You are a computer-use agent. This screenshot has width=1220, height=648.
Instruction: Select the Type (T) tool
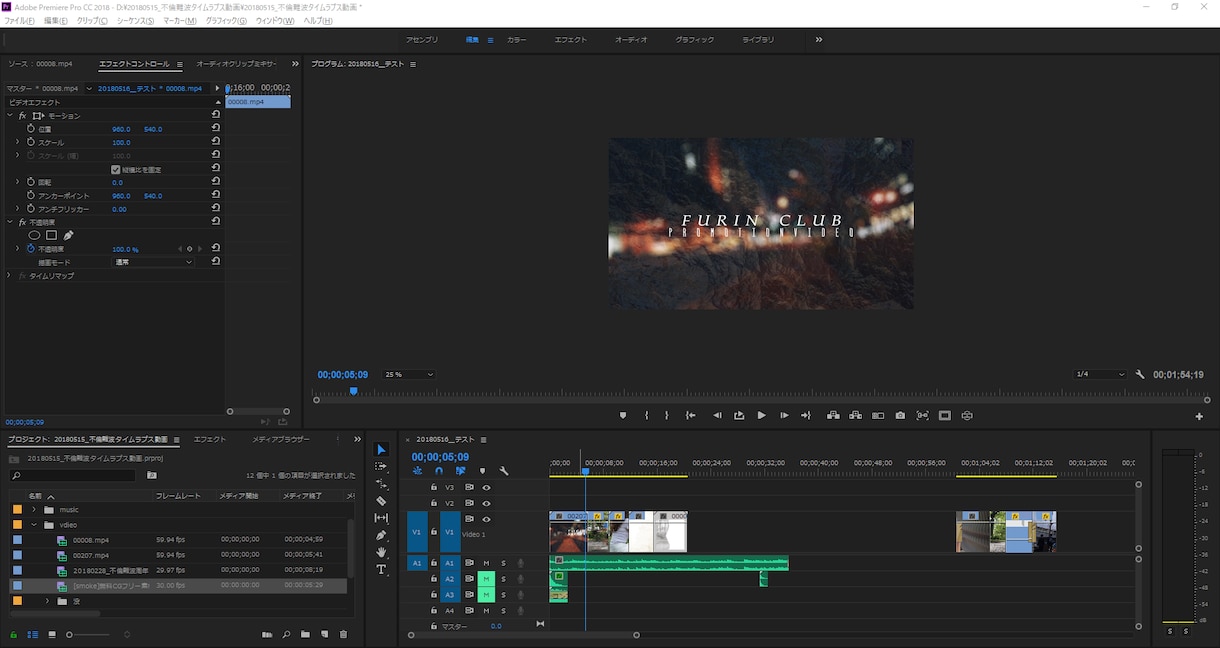coord(381,570)
